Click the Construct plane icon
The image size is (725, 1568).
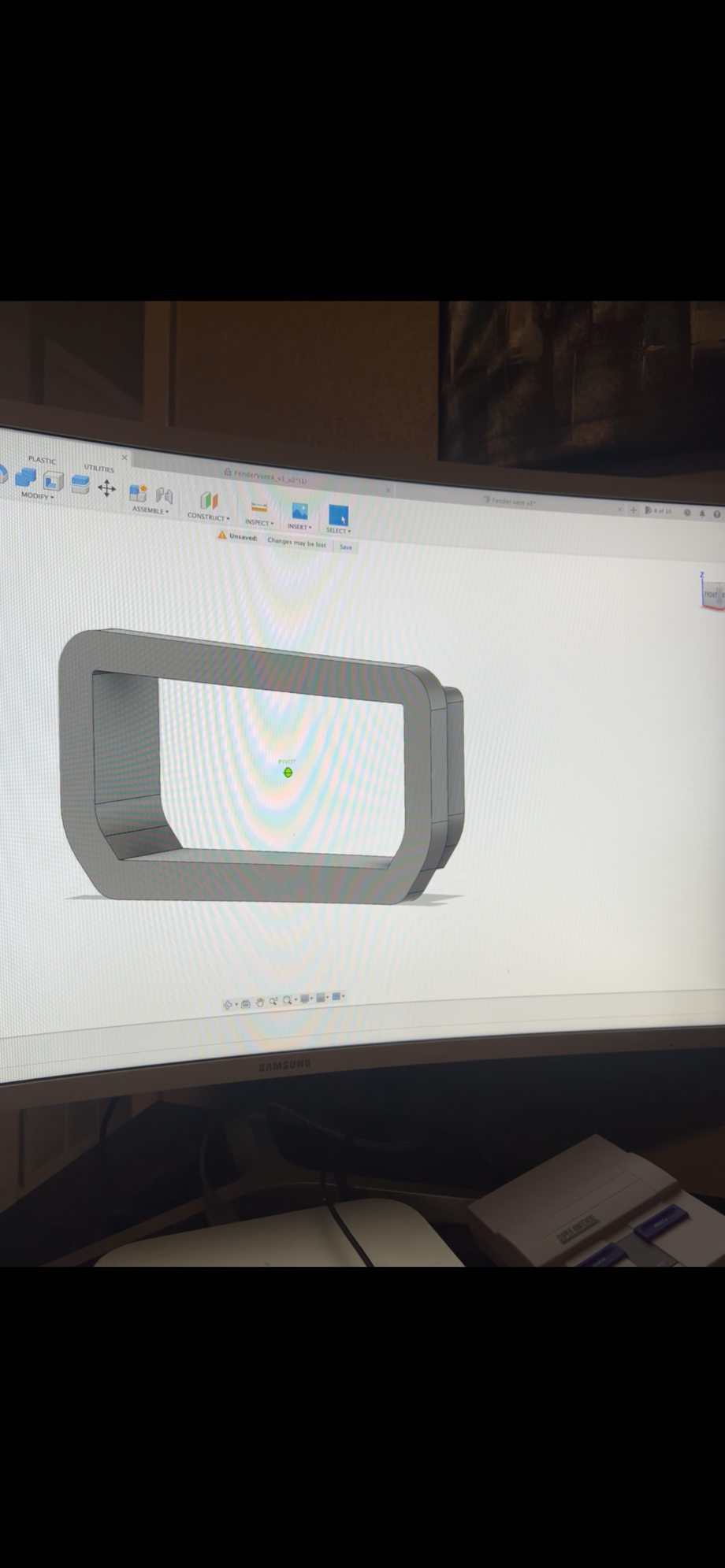point(208,501)
